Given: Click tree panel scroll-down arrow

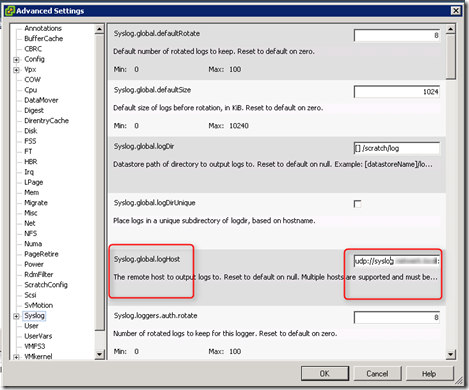Looking at the screenshot, I should (99, 354).
